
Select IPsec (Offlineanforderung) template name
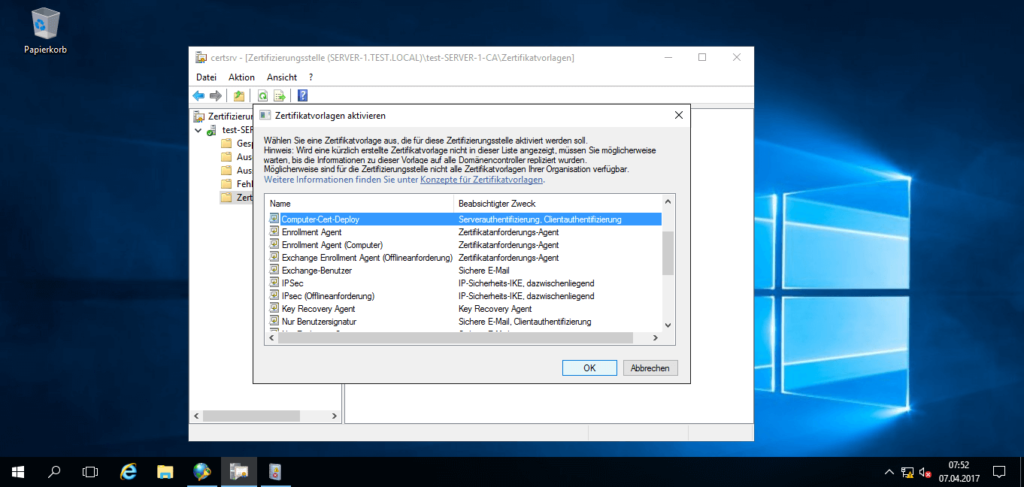[328, 296]
